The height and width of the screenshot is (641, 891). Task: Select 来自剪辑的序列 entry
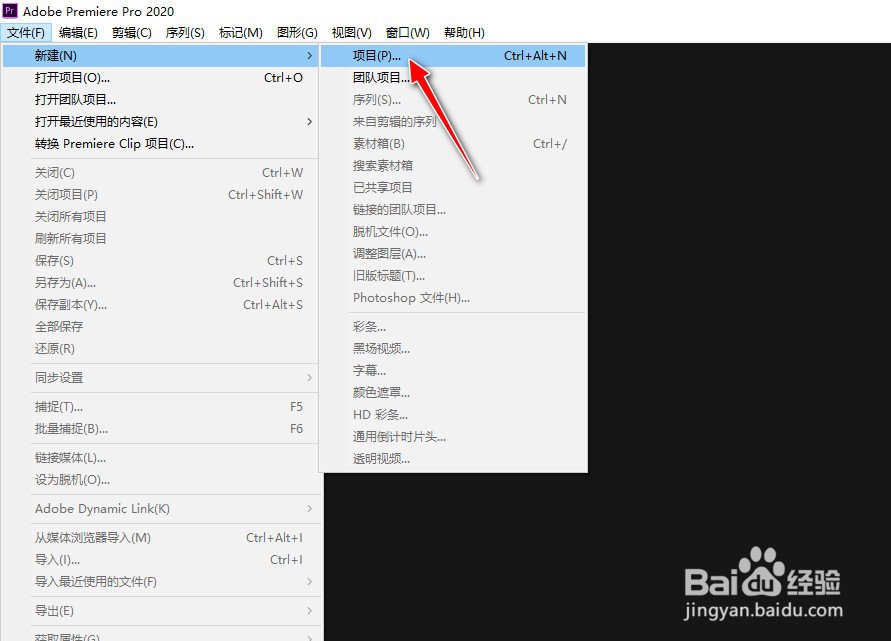click(453, 122)
